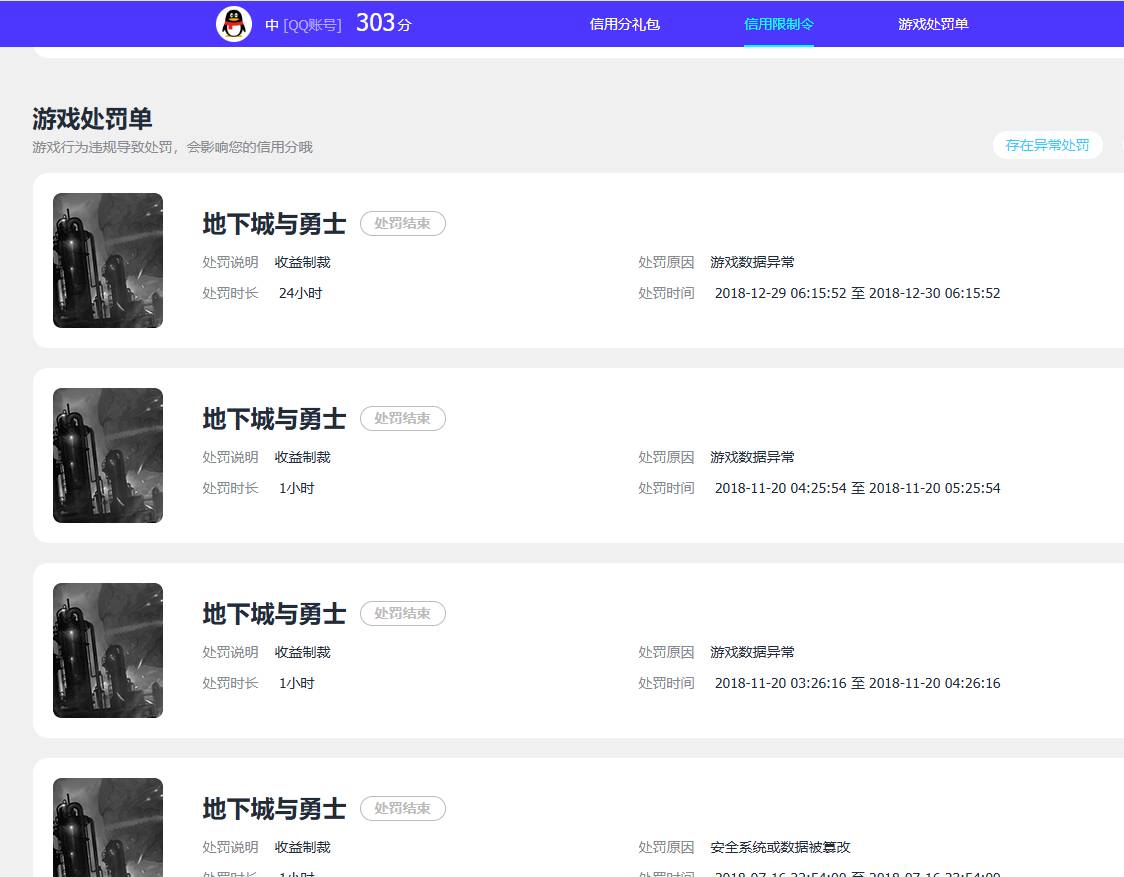Click the 游戏处罚单 section heading
1124x877 pixels.
(92, 119)
